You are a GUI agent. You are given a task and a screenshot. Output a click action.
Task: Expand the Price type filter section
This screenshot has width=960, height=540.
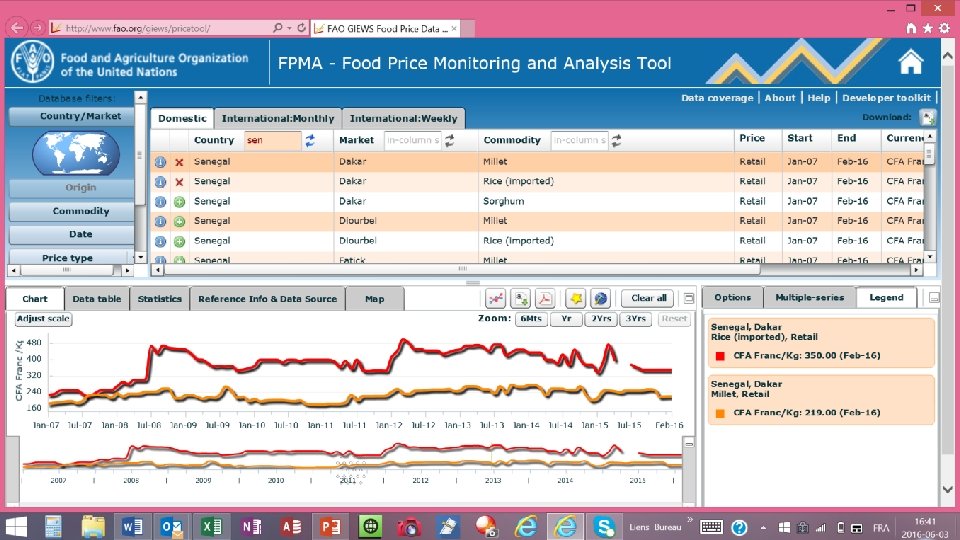(72, 258)
